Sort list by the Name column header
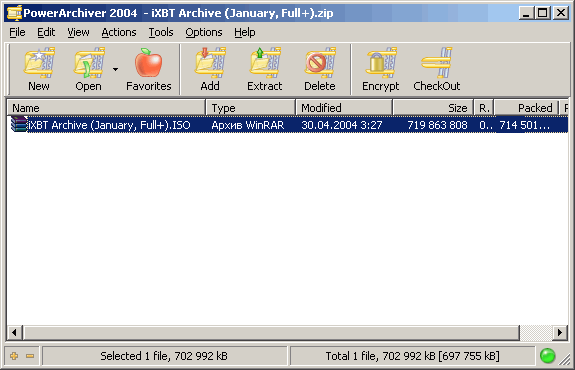The height and width of the screenshot is (370, 575). 106,108
